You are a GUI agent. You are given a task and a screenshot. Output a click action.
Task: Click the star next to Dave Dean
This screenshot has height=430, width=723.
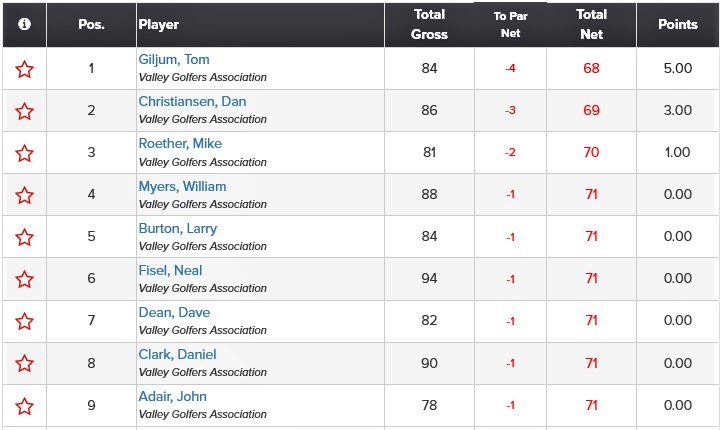(x=24, y=322)
